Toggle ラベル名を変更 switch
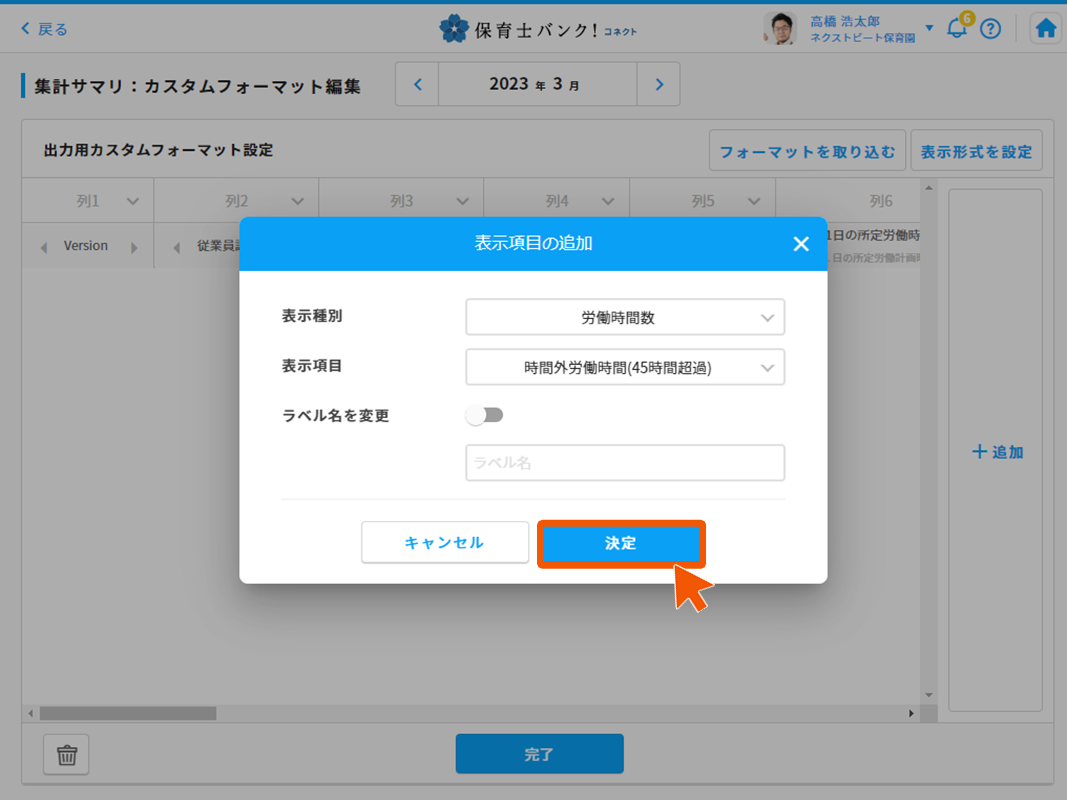 [x=485, y=415]
